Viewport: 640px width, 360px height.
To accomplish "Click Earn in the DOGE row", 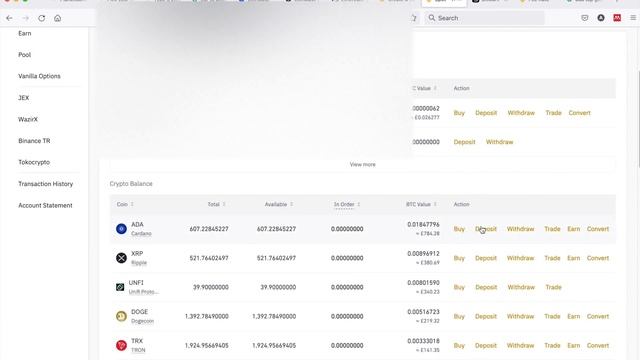I will (x=573, y=316).
